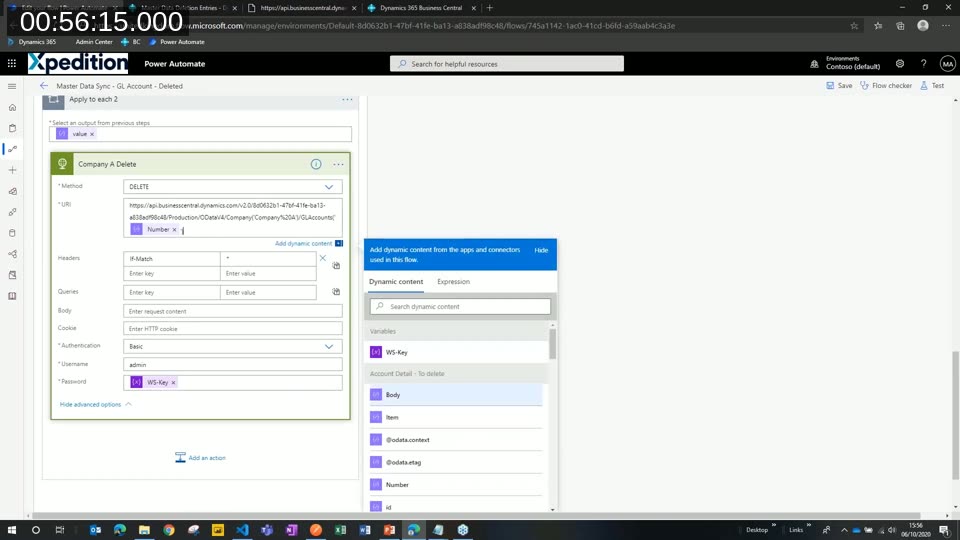Click Save in the flow toolbar

point(839,86)
